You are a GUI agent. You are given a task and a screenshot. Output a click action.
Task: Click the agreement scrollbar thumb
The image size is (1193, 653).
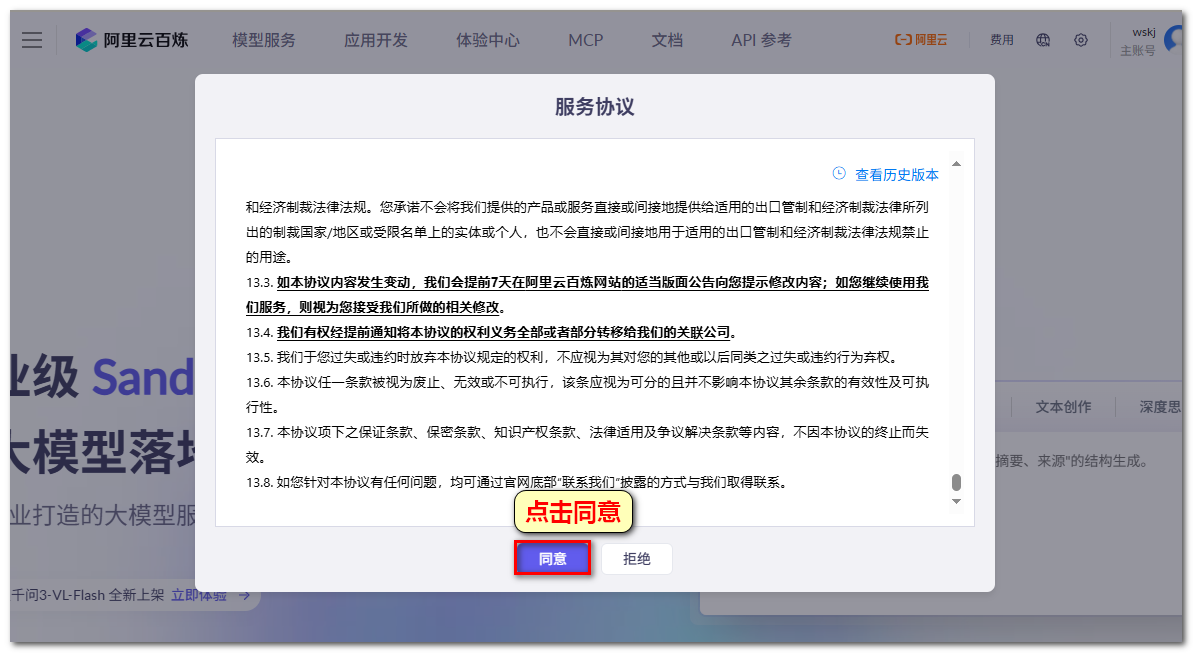(x=956, y=482)
